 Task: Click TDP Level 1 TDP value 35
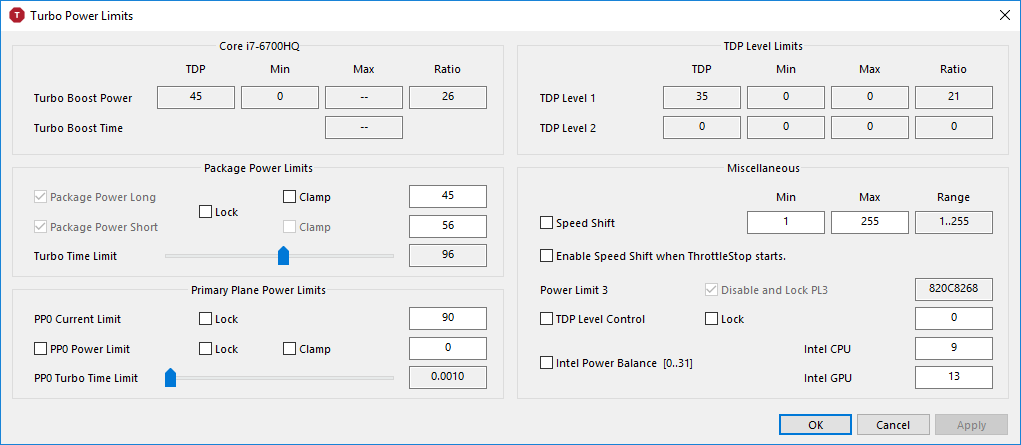pyautogui.click(x=702, y=98)
